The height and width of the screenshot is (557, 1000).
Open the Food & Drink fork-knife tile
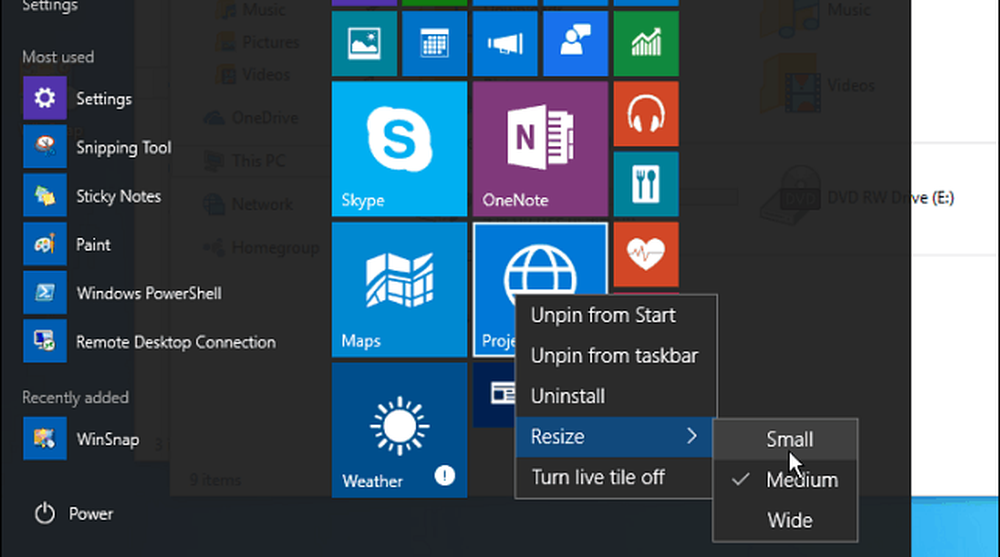pyautogui.click(x=645, y=184)
